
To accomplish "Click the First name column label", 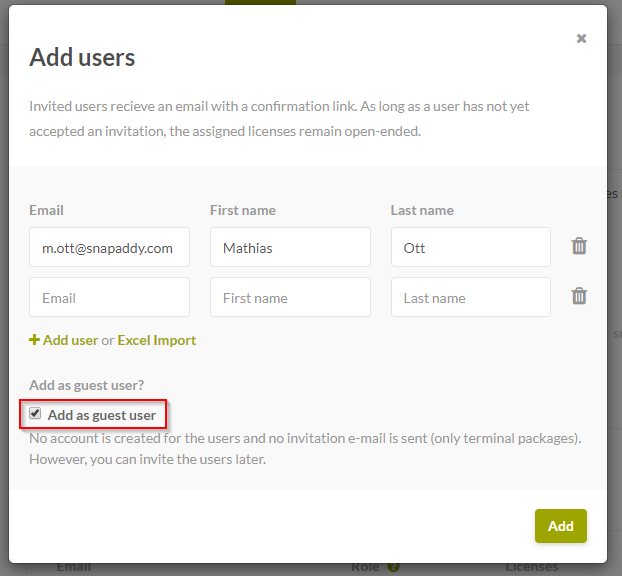I will click(x=243, y=210).
